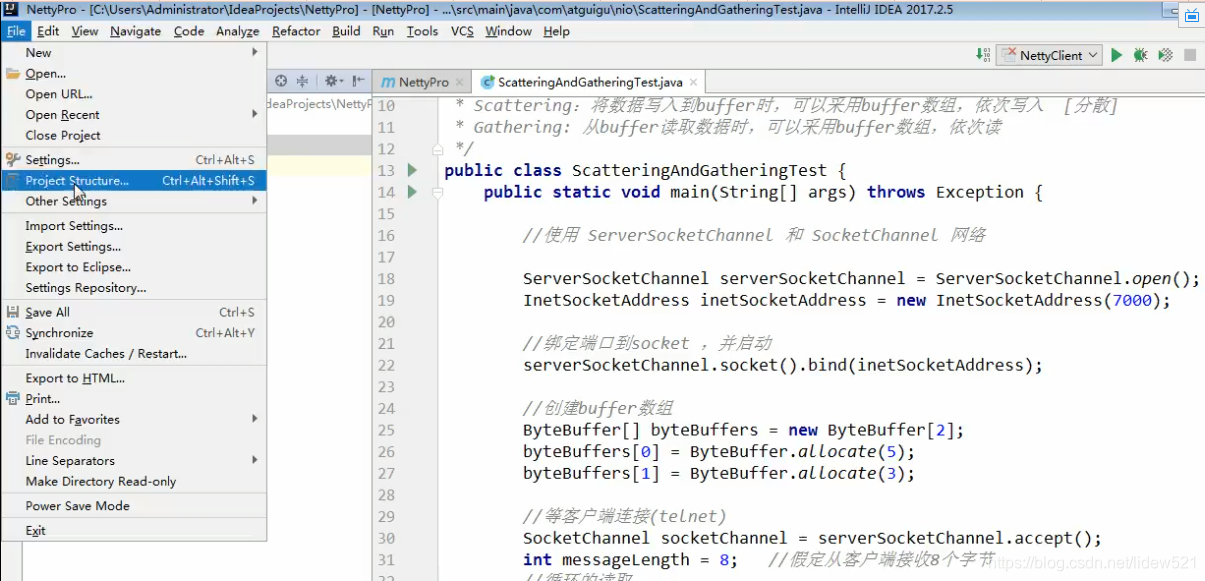Switch to ScatteringAndGatheringTest.java tab
The image size is (1205, 581).
tap(589, 82)
